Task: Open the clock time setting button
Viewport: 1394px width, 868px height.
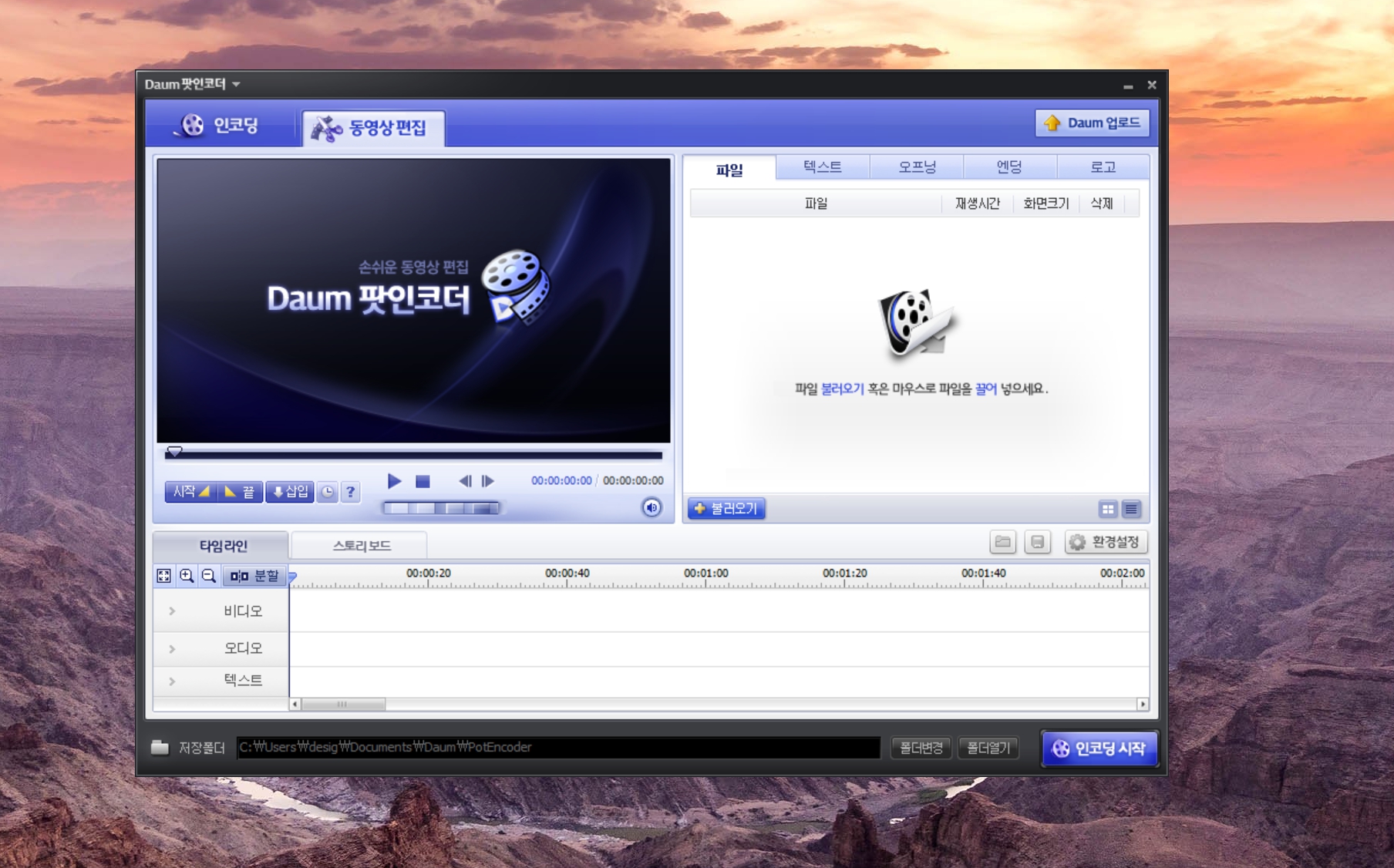Action: click(328, 492)
